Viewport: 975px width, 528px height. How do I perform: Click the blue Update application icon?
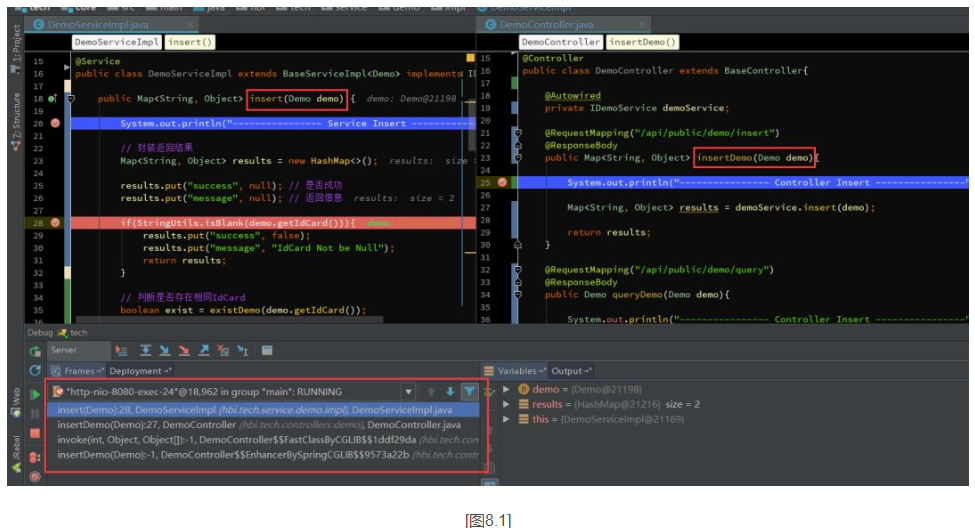tap(35, 371)
